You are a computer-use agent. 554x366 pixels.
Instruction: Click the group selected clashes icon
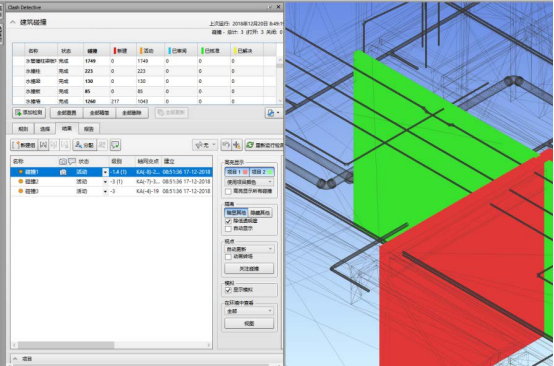tap(43, 145)
